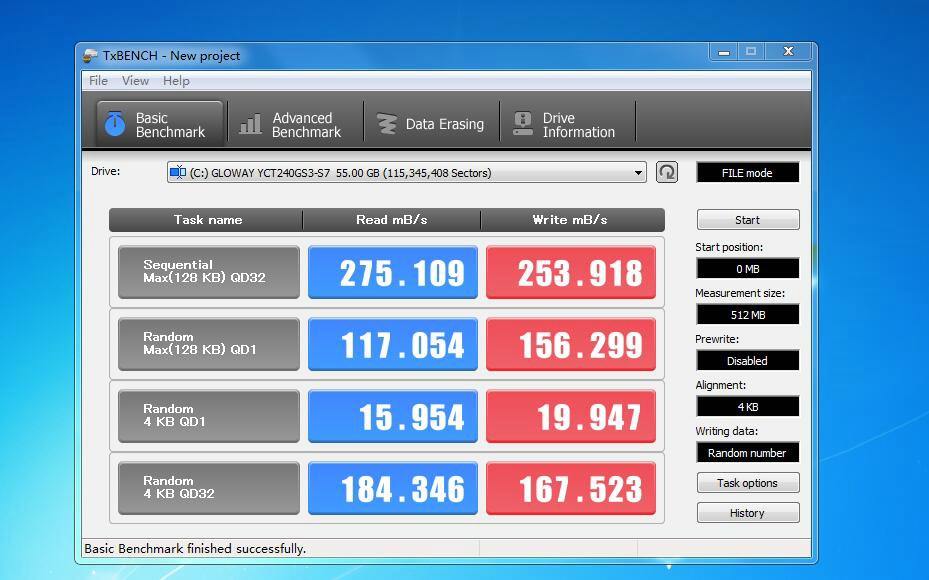Screen dimensions: 929x580
Task: Click the 15.954 read result
Action: 393,416
